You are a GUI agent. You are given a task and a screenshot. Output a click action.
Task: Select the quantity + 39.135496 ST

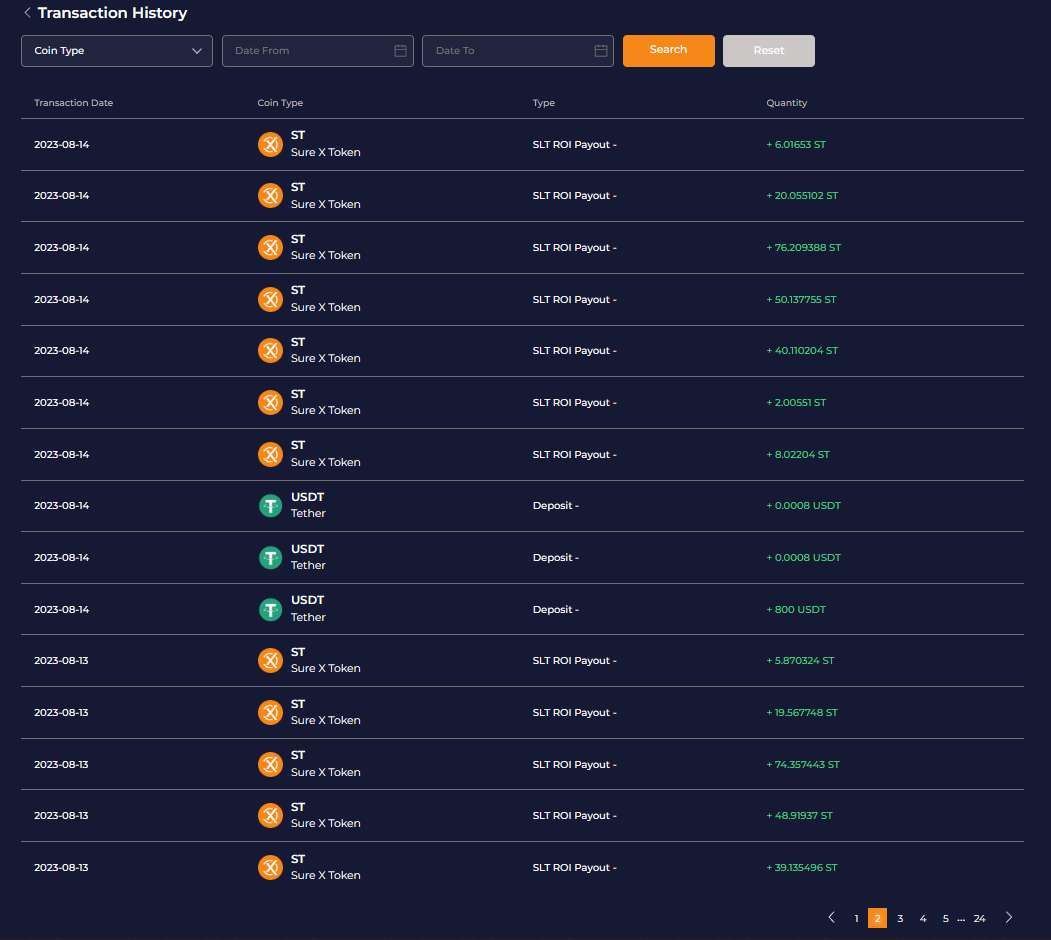[x=802, y=867]
